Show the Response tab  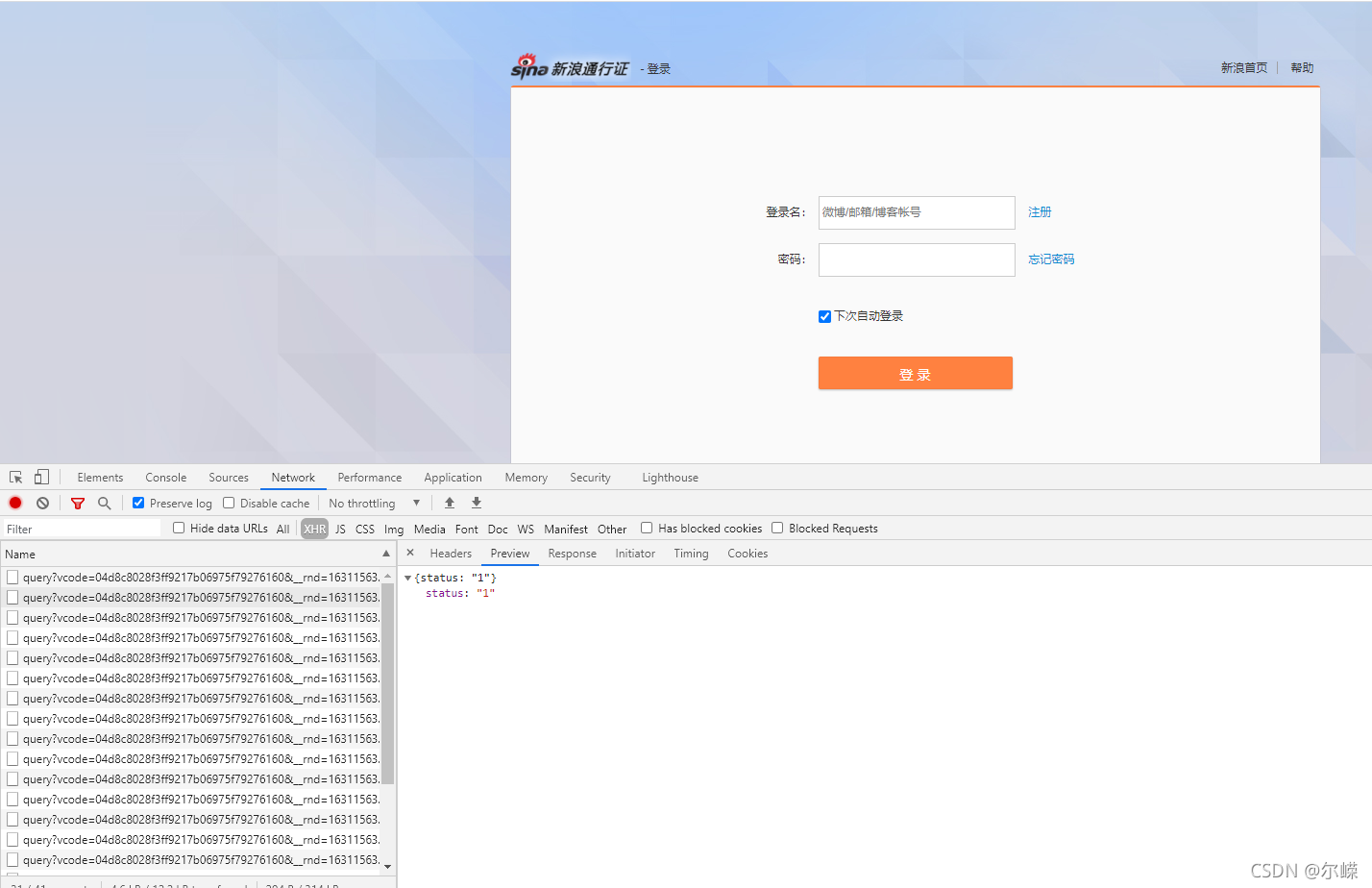point(573,554)
